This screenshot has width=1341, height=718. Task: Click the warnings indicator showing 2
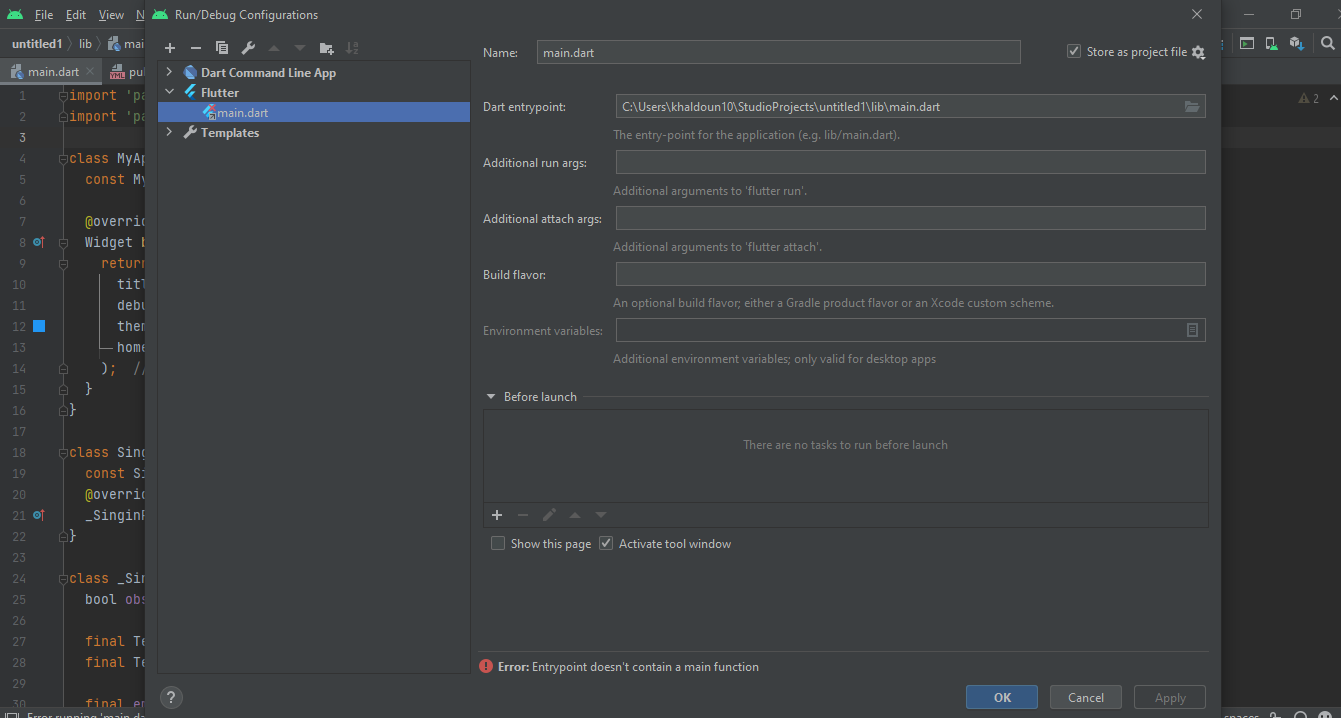pos(1308,98)
